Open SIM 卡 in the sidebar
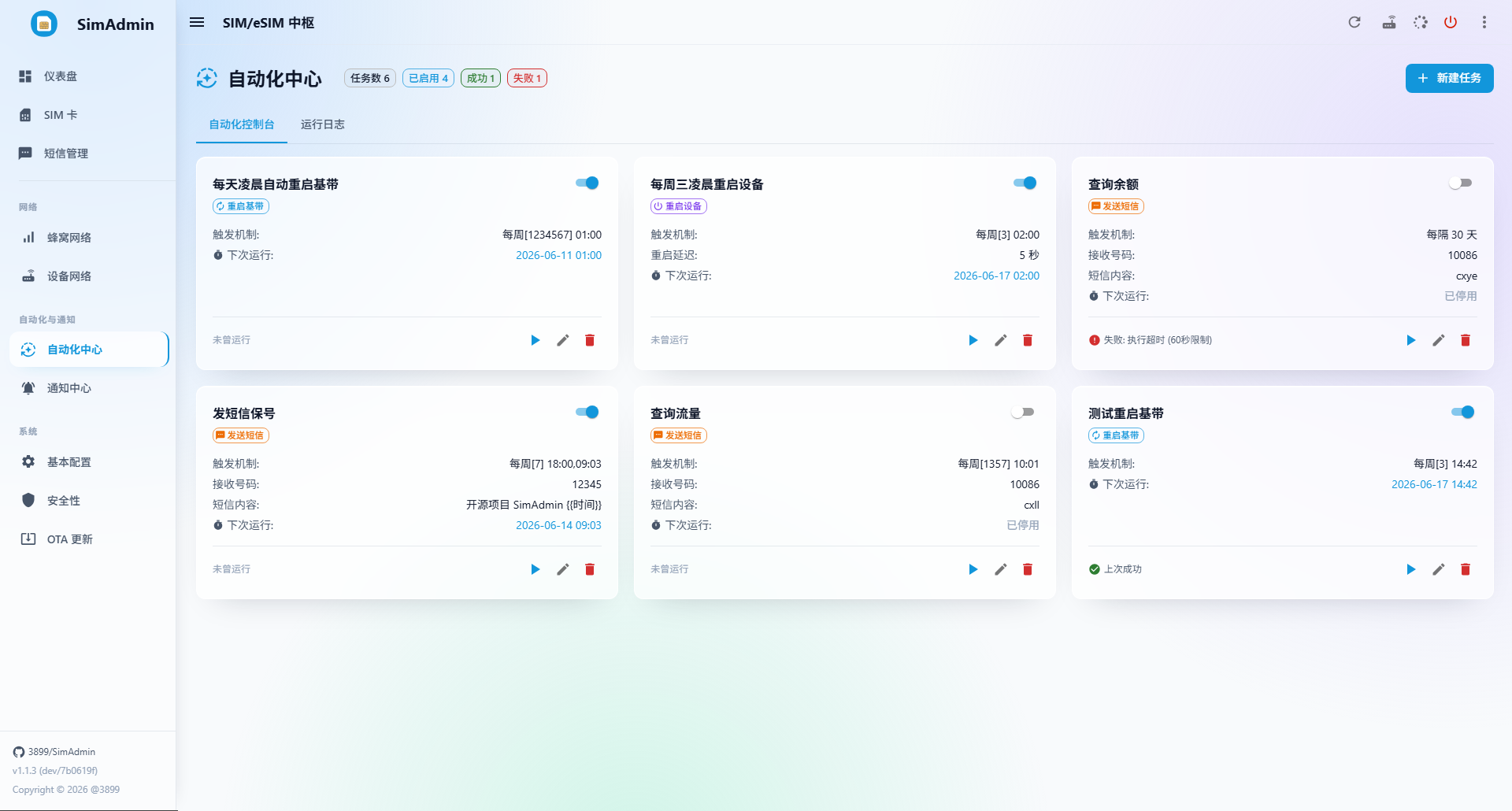The width and height of the screenshot is (1512, 811). point(88,115)
